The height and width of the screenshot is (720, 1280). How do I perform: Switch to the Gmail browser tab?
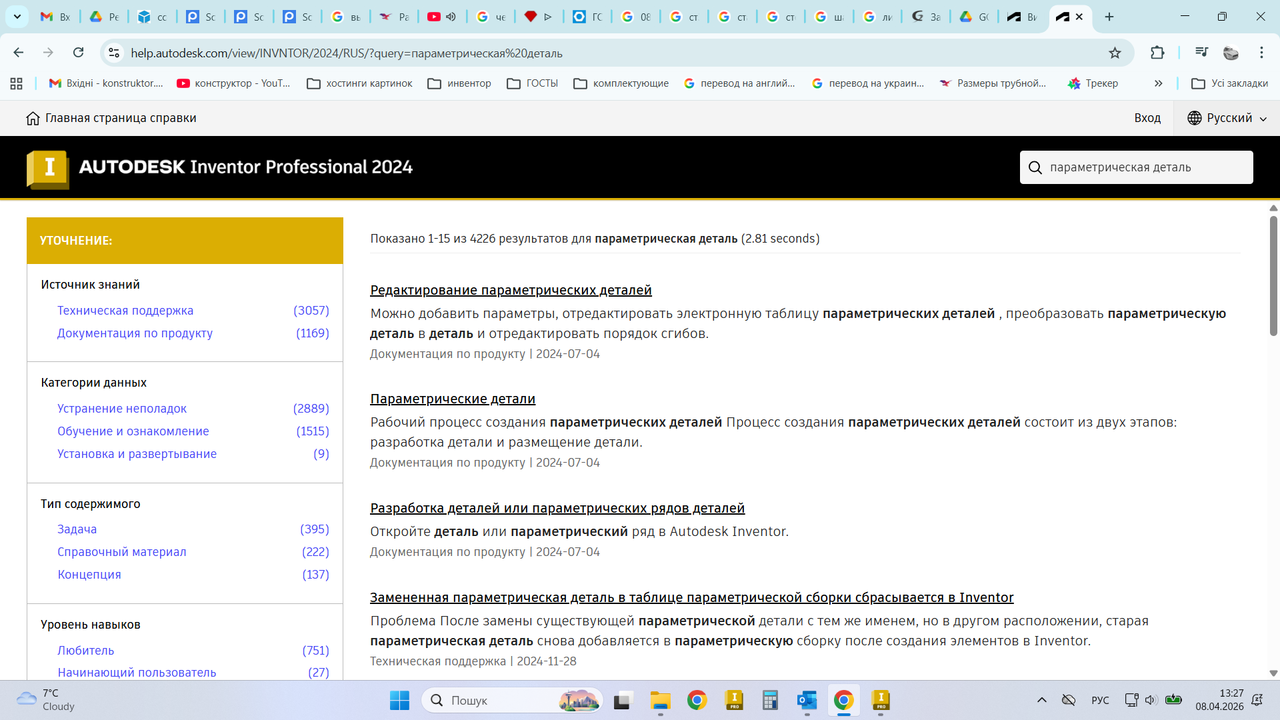click(x=56, y=17)
